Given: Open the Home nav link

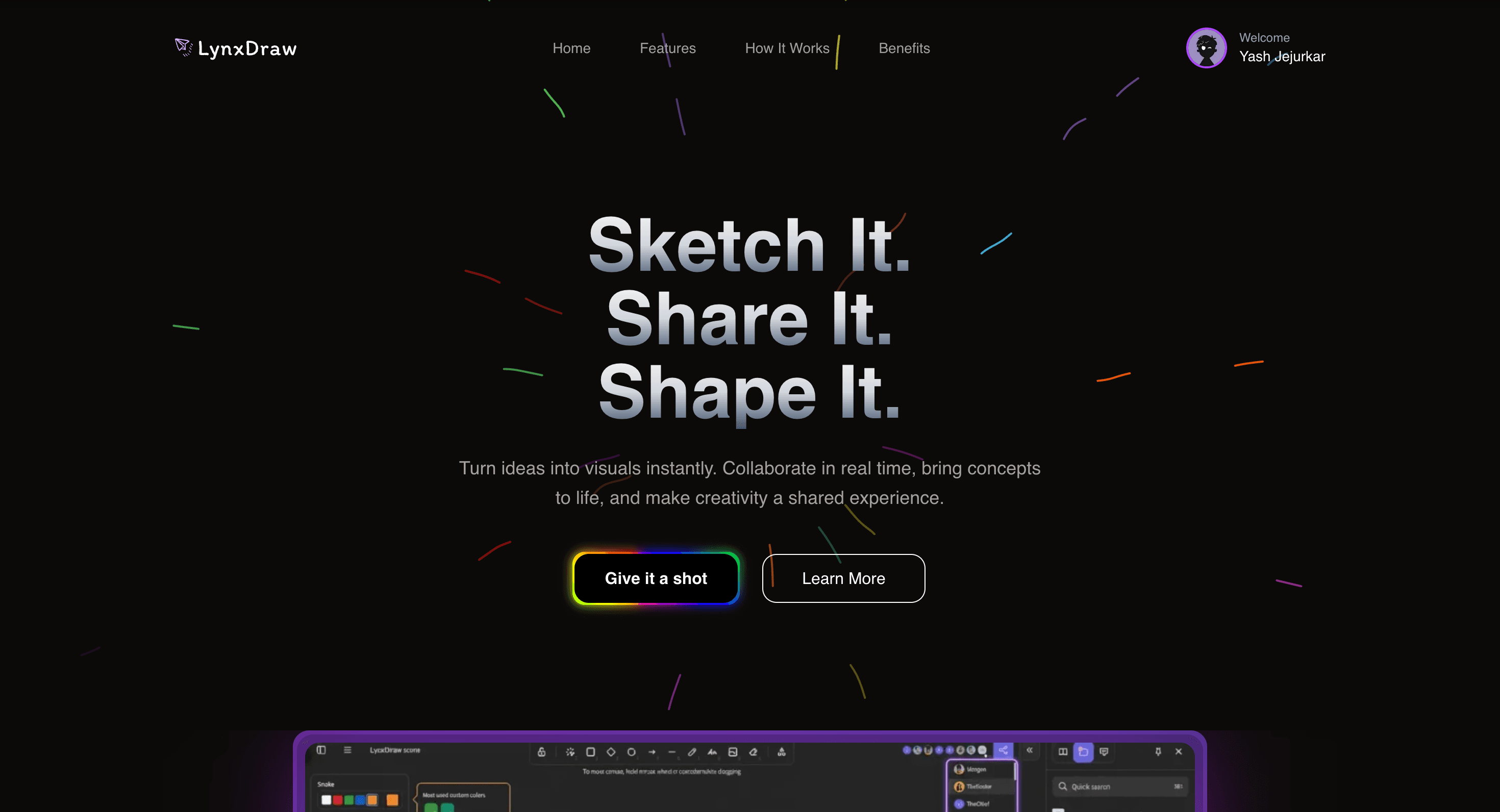Looking at the screenshot, I should (x=571, y=48).
